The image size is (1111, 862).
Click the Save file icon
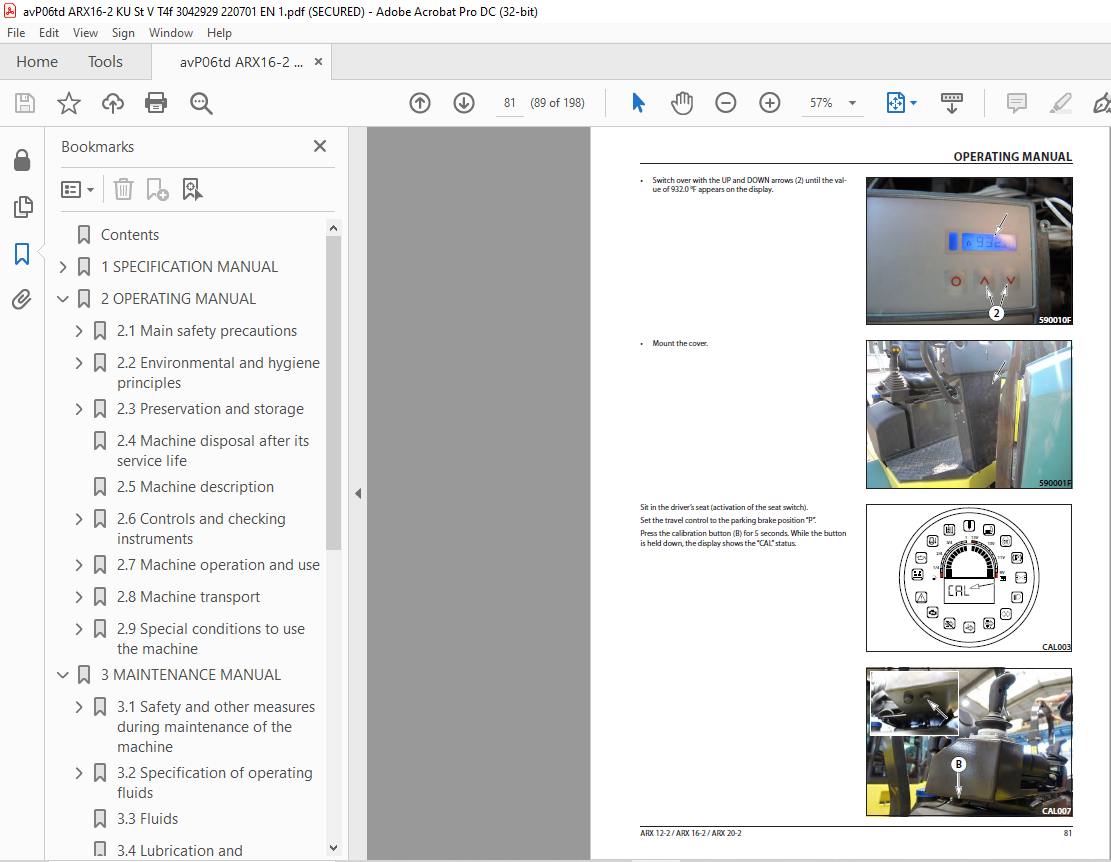click(x=25, y=103)
